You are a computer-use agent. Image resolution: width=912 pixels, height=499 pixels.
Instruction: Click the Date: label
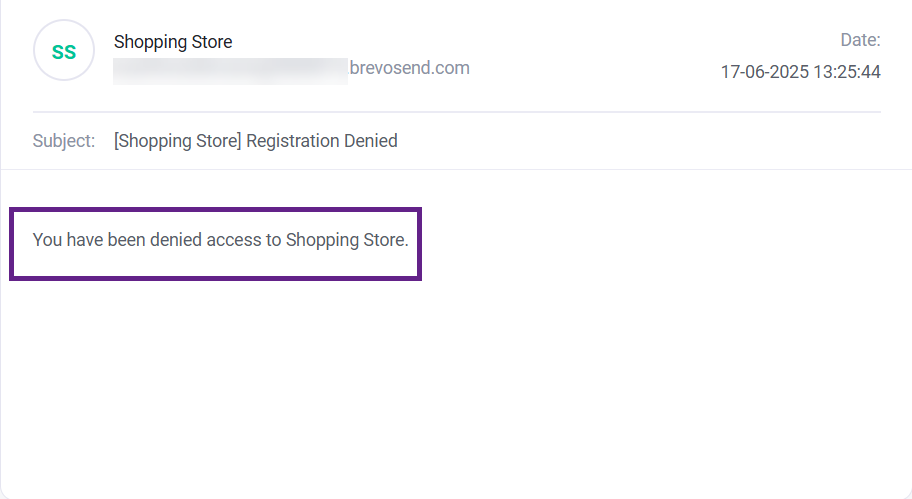(x=860, y=40)
